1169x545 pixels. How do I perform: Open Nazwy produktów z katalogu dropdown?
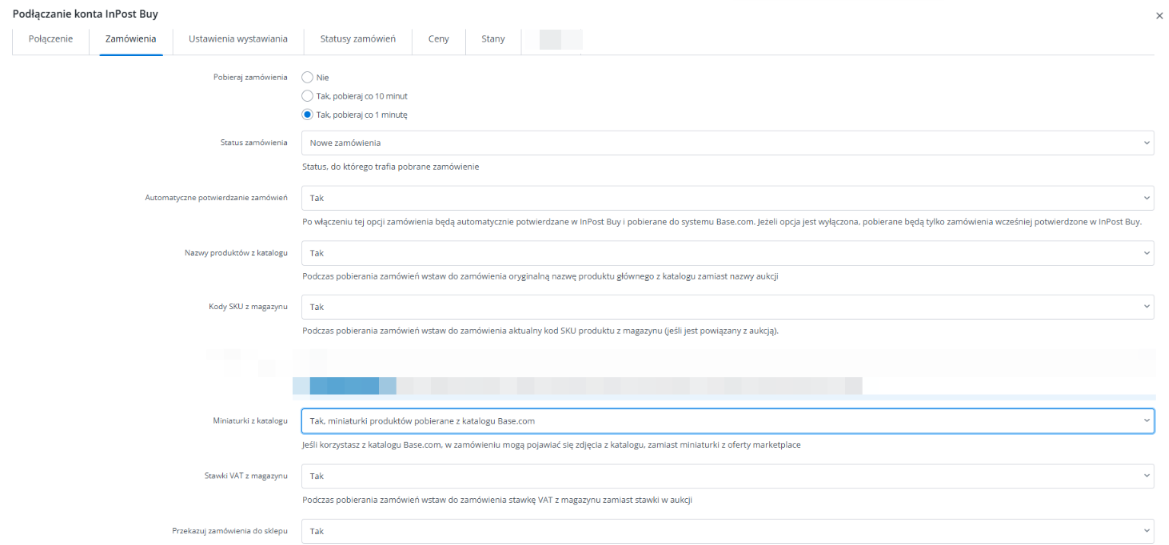727,253
